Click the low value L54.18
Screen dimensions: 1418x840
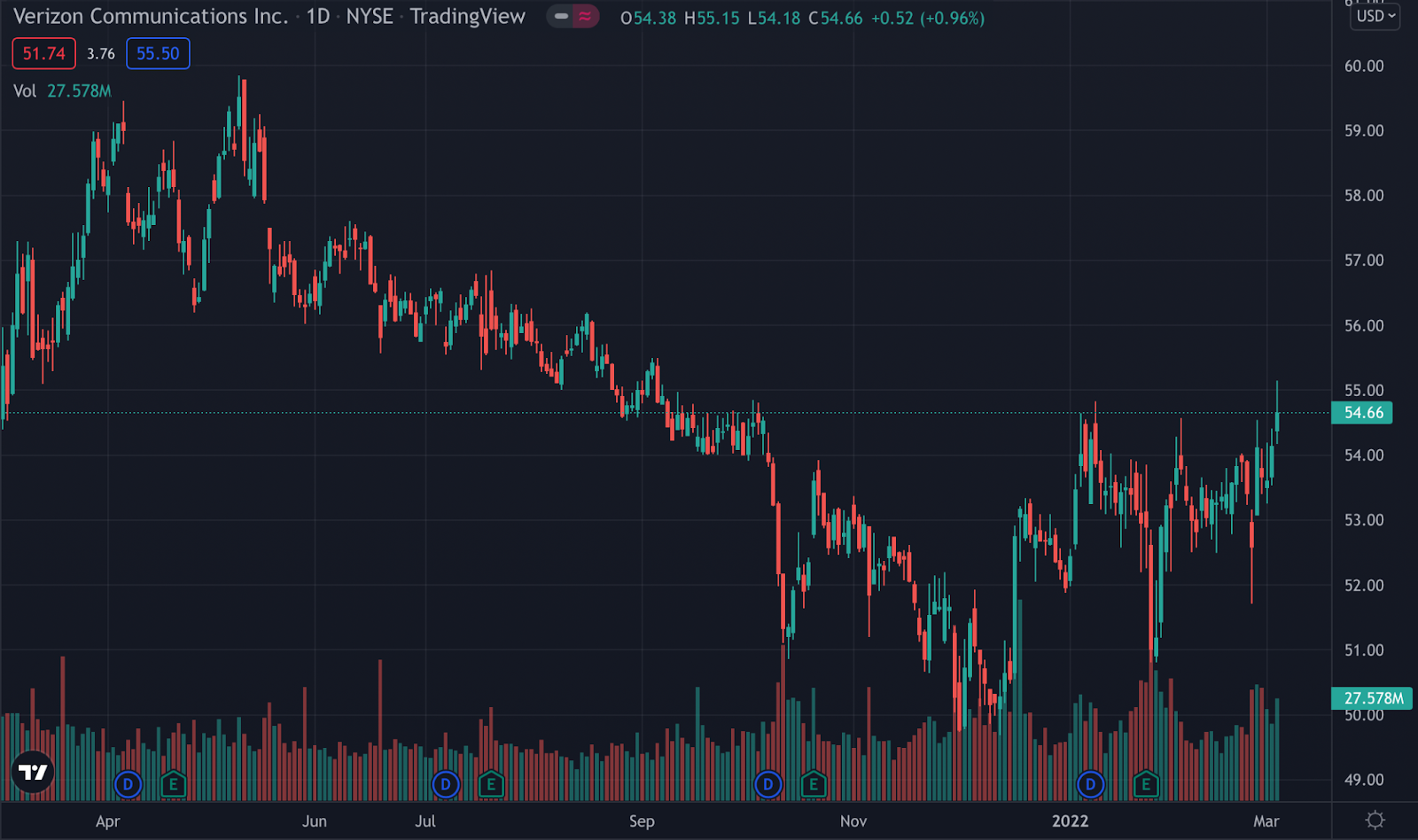pos(774,18)
